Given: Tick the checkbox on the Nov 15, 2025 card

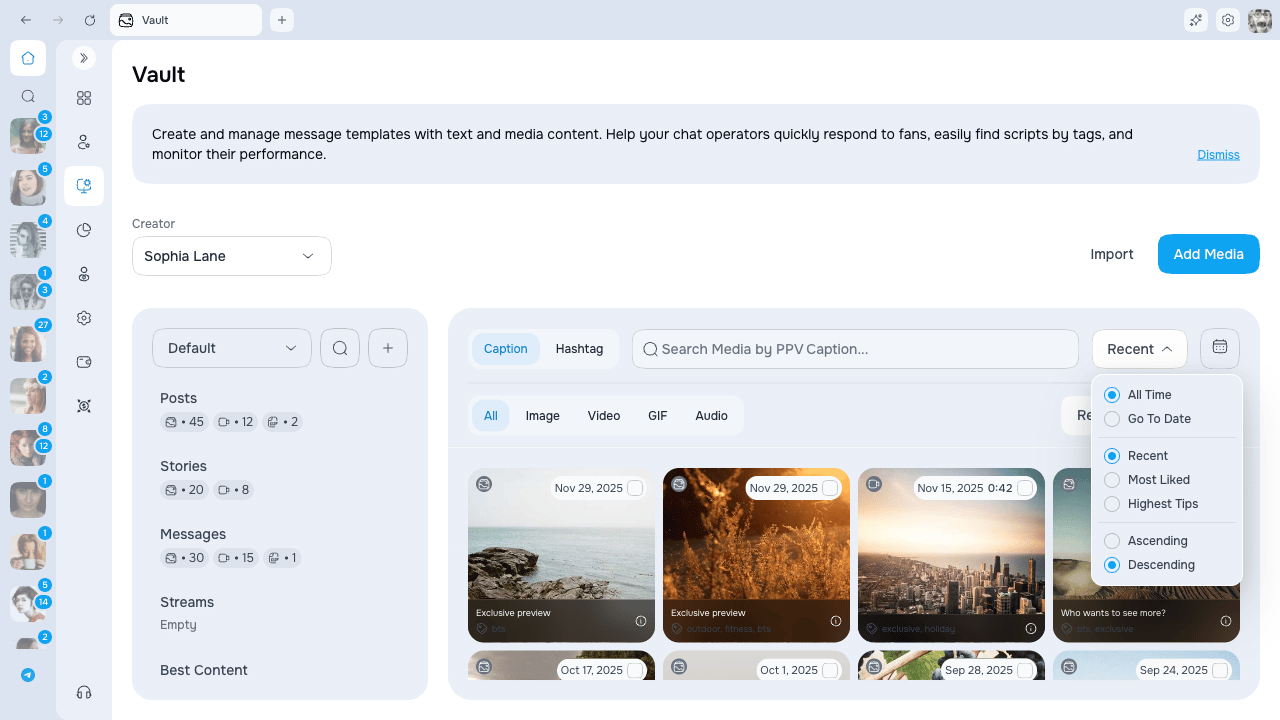Looking at the screenshot, I should (1025, 488).
